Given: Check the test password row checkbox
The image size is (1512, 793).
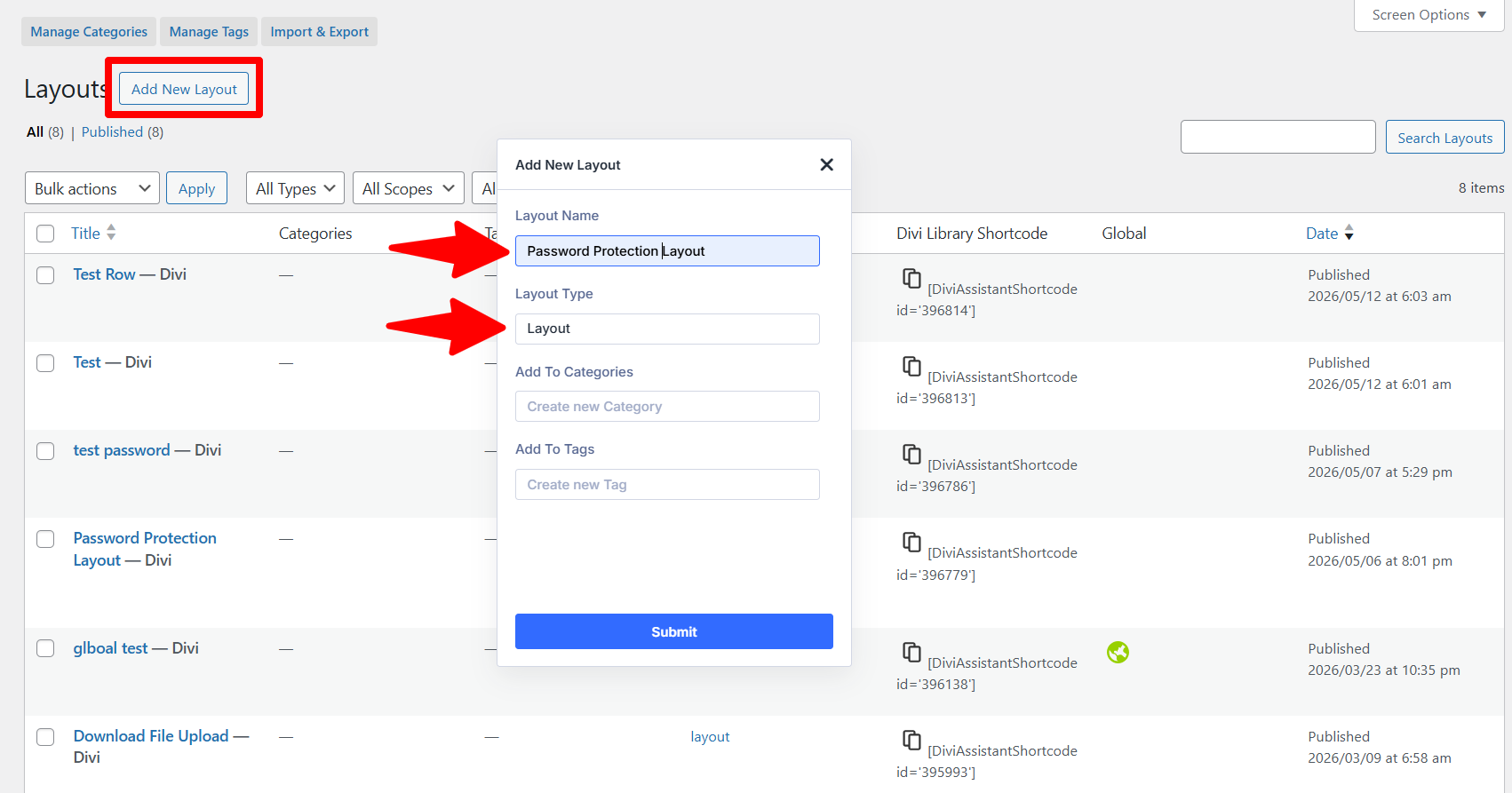Looking at the screenshot, I should [45, 451].
